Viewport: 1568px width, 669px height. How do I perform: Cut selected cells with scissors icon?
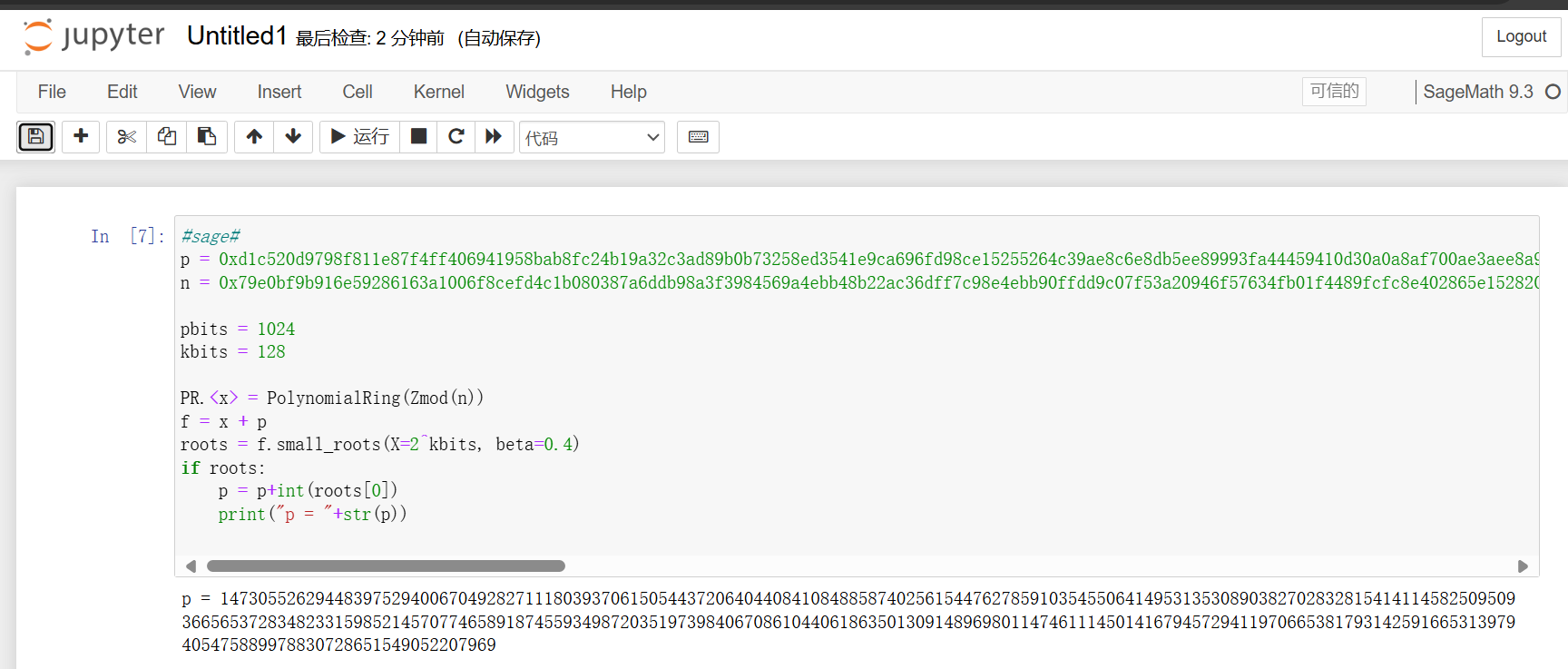(126, 137)
